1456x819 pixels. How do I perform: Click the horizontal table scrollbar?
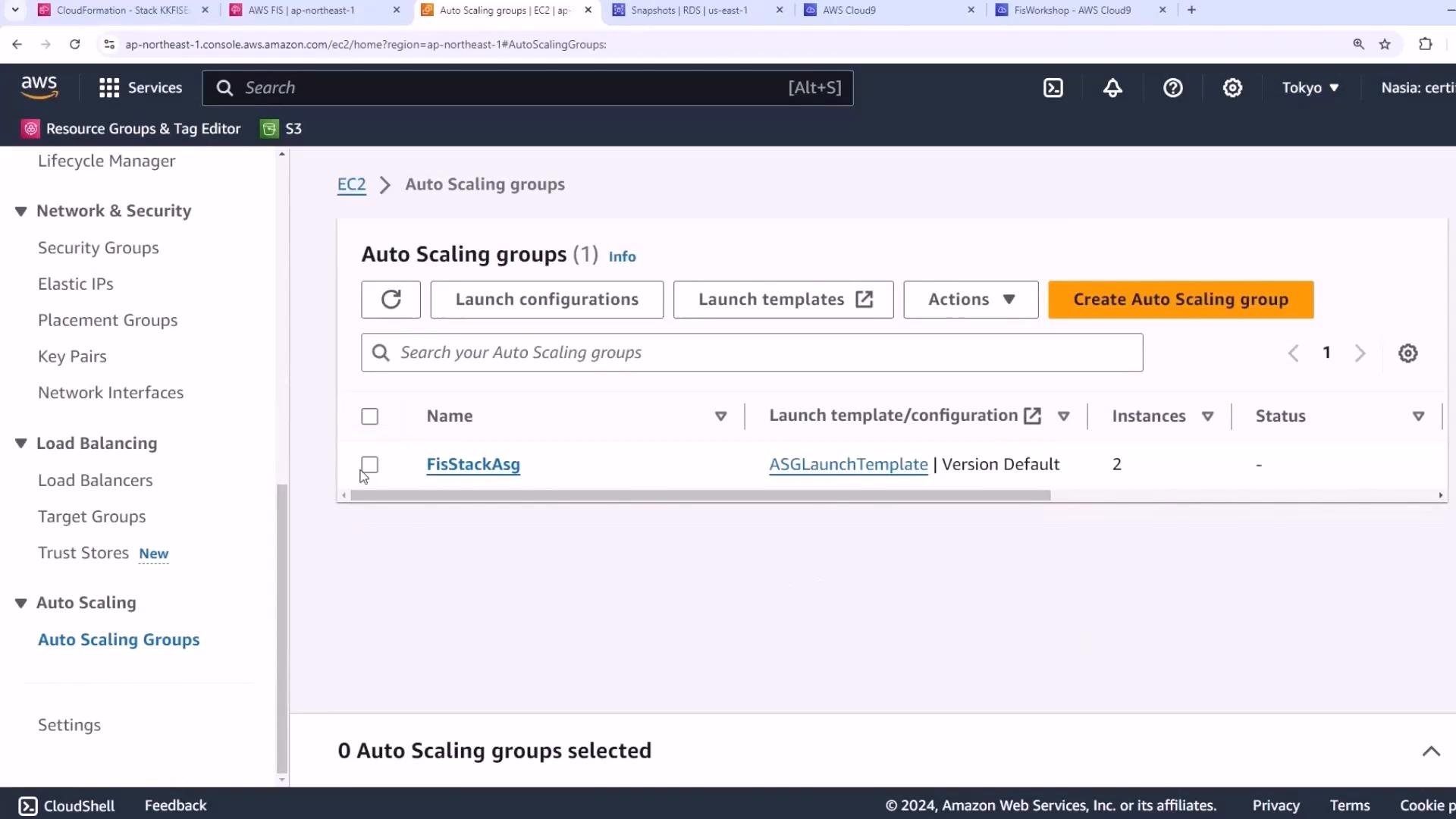(700, 496)
